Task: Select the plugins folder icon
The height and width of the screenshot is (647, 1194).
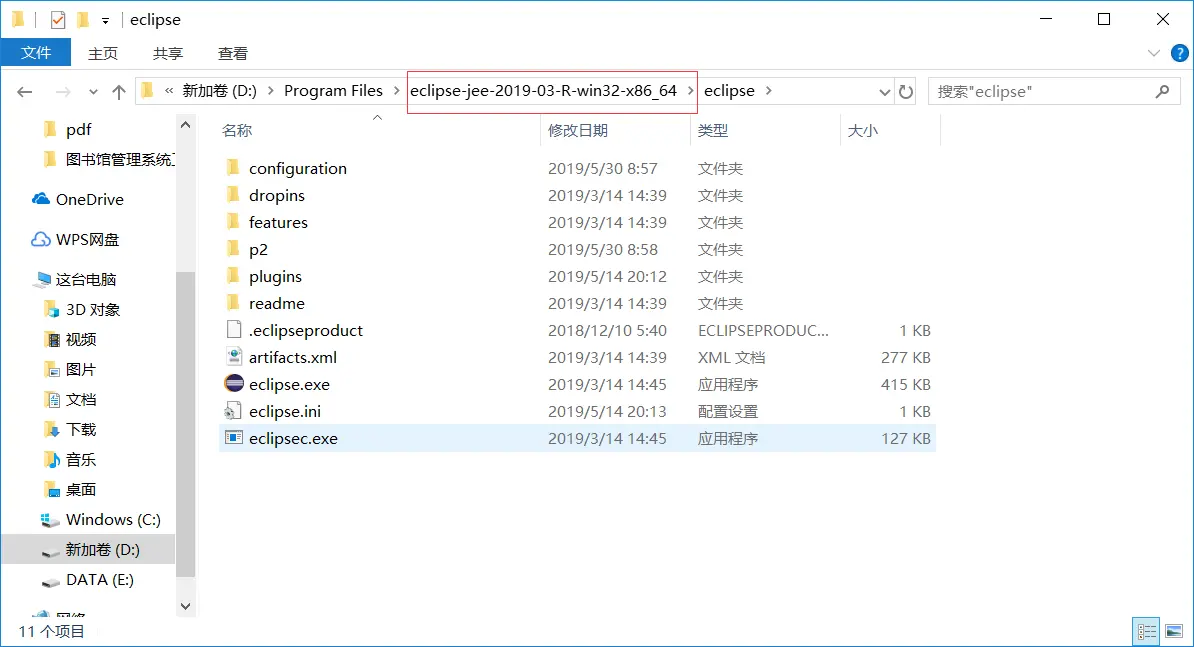Action: pyautogui.click(x=234, y=276)
